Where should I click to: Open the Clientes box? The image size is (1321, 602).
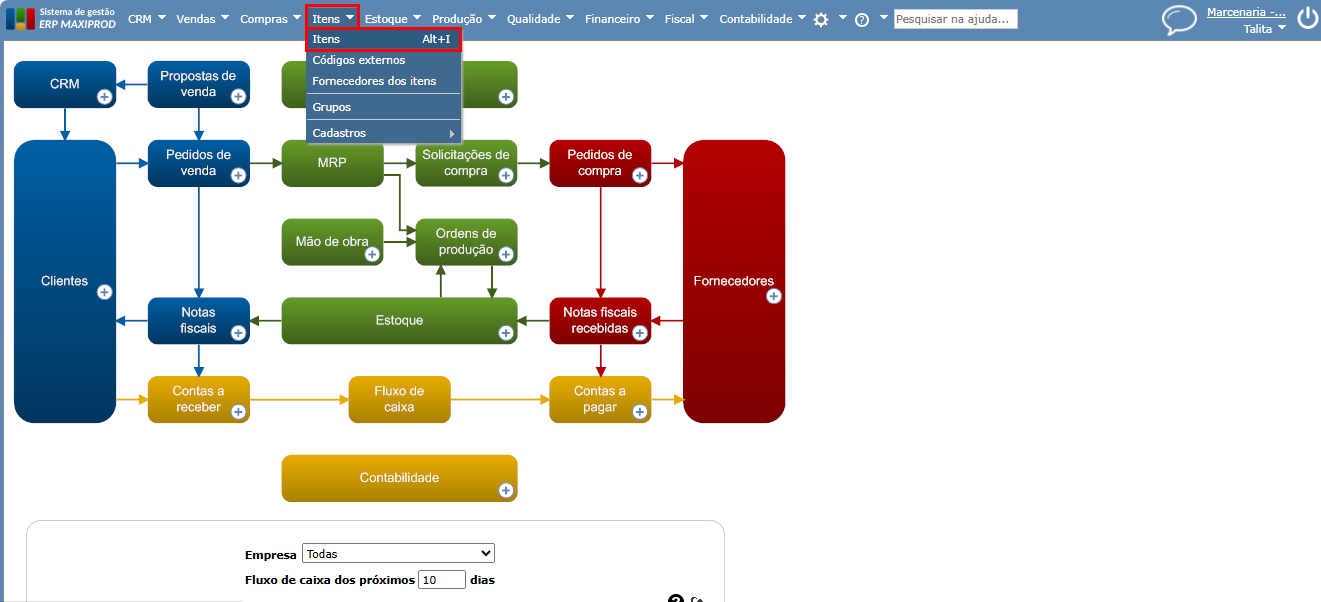pyautogui.click(x=65, y=281)
